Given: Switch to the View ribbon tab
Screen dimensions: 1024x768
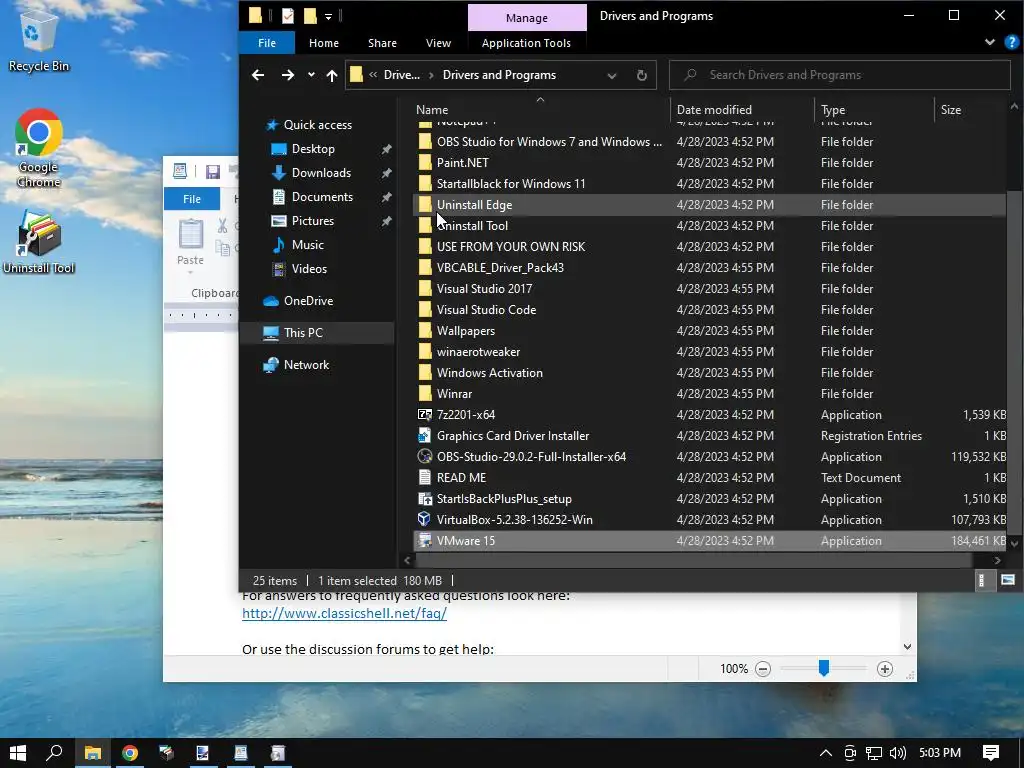Looking at the screenshot, I should click(438, 43).
